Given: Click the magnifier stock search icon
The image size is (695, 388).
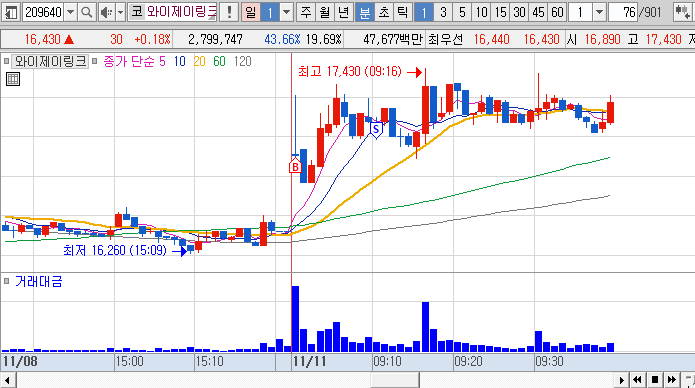Looking at the screenshot, I should 87,12.
